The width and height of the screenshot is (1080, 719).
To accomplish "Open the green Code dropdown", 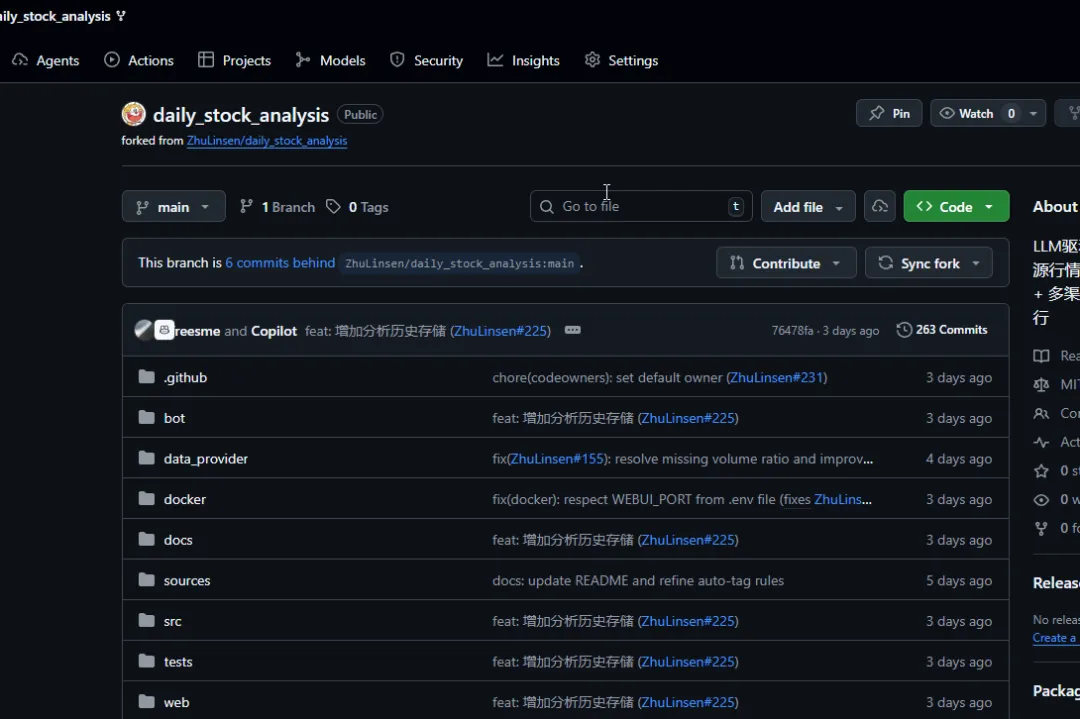I will coord(956,207).
